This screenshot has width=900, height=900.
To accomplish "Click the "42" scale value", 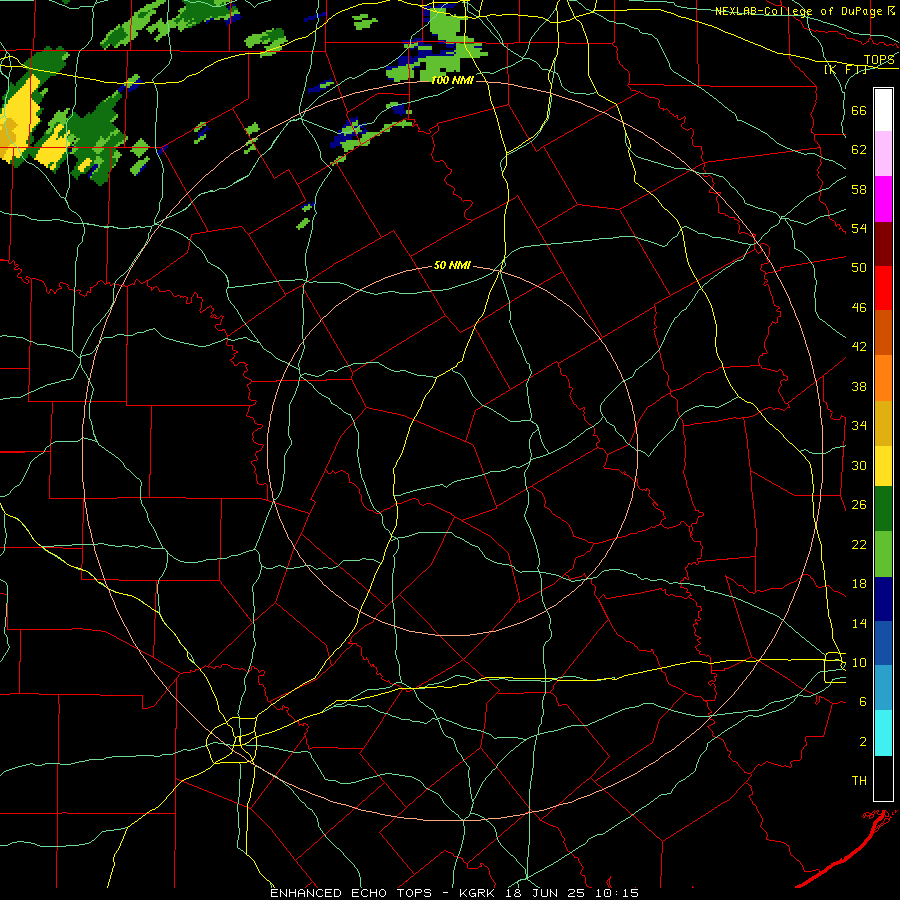I will (859, 346).
